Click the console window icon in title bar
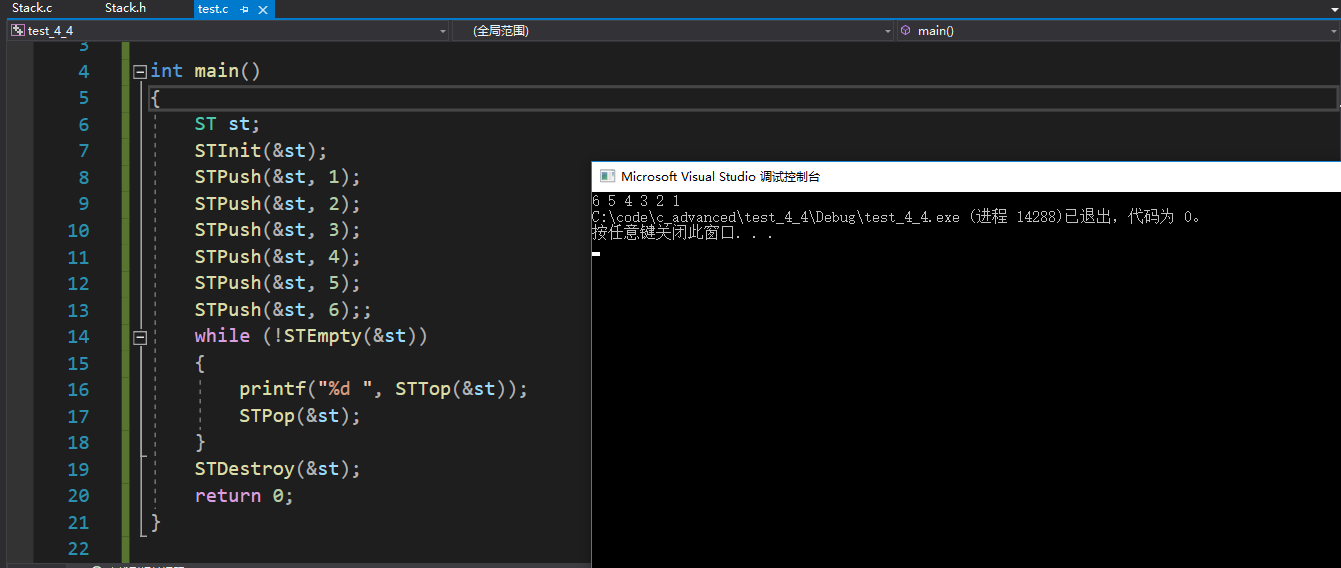Viewport: 1341px width, 568px height. [607, 176]
